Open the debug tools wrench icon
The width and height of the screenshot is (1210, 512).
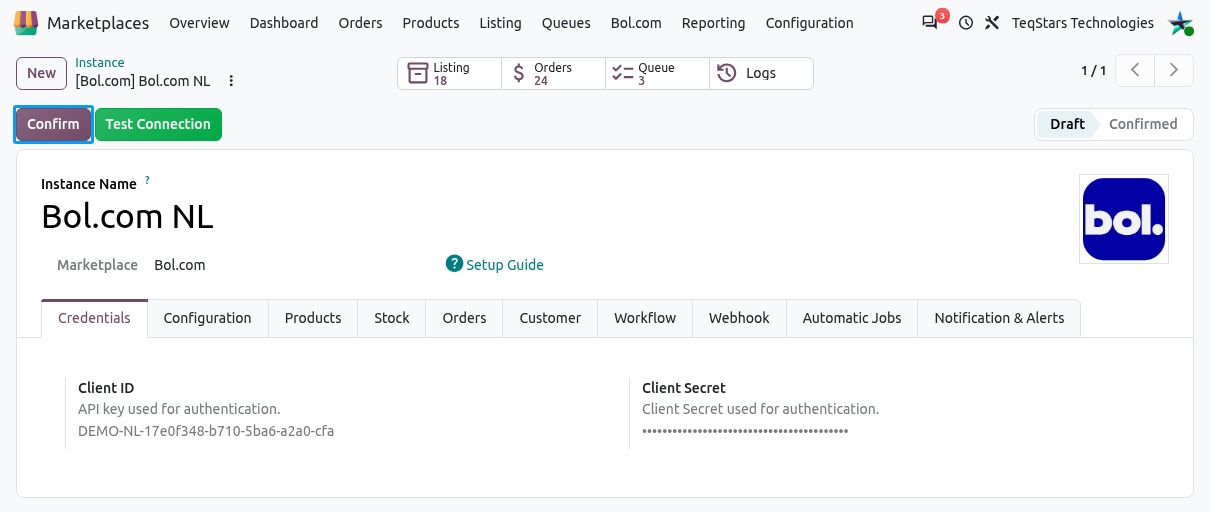[x=992, y=22]
